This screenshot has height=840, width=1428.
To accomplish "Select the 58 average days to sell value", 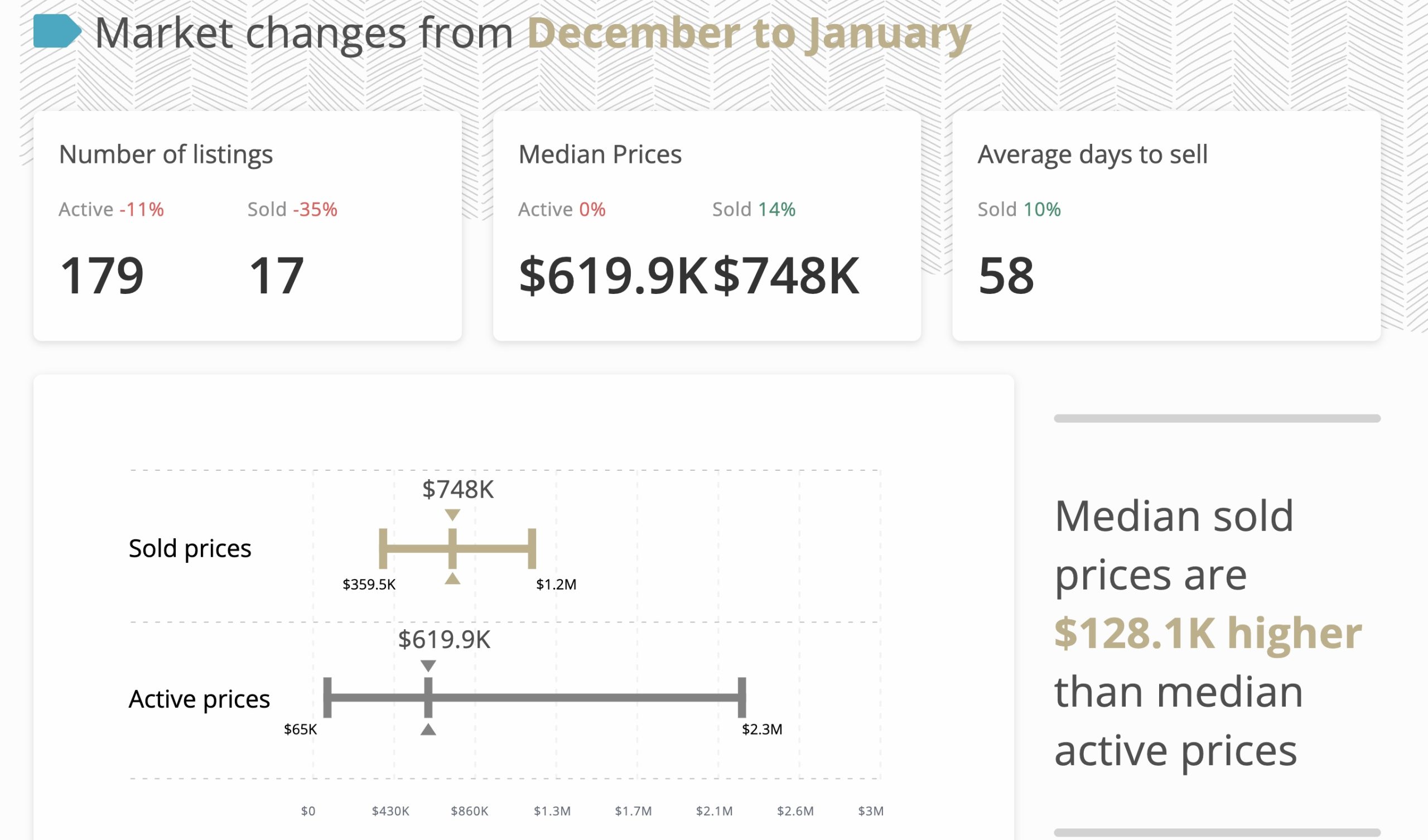I will pyautogui.click(x=1006, y=276).
